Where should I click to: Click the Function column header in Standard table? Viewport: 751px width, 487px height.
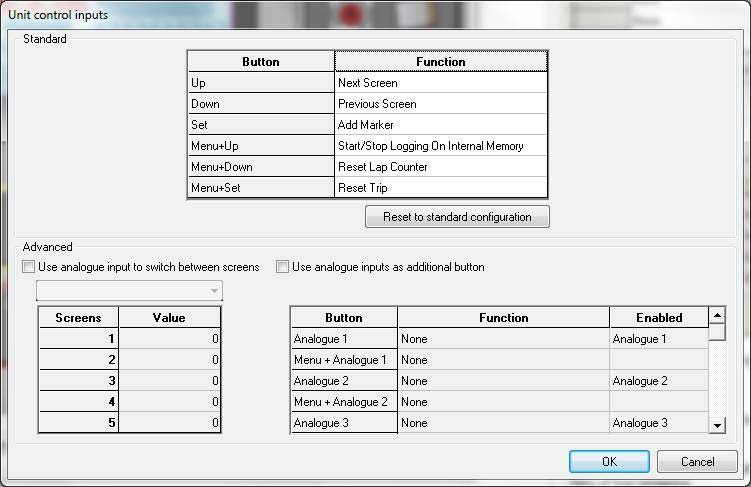tap(441, 62)
